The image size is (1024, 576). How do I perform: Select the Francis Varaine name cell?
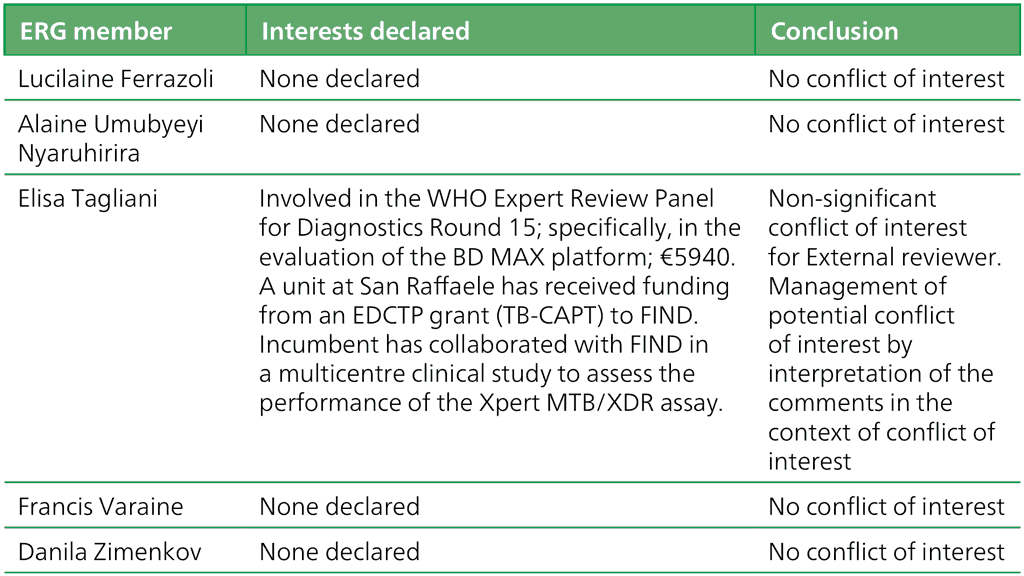(101, 507)
